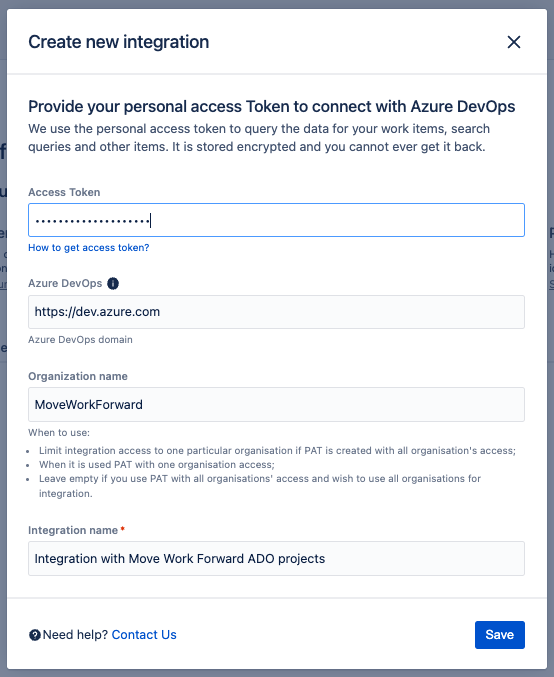The width and height of the screenshot is (554, 677).
Task: Focus the Access Token password field
Action: point(276,220)
